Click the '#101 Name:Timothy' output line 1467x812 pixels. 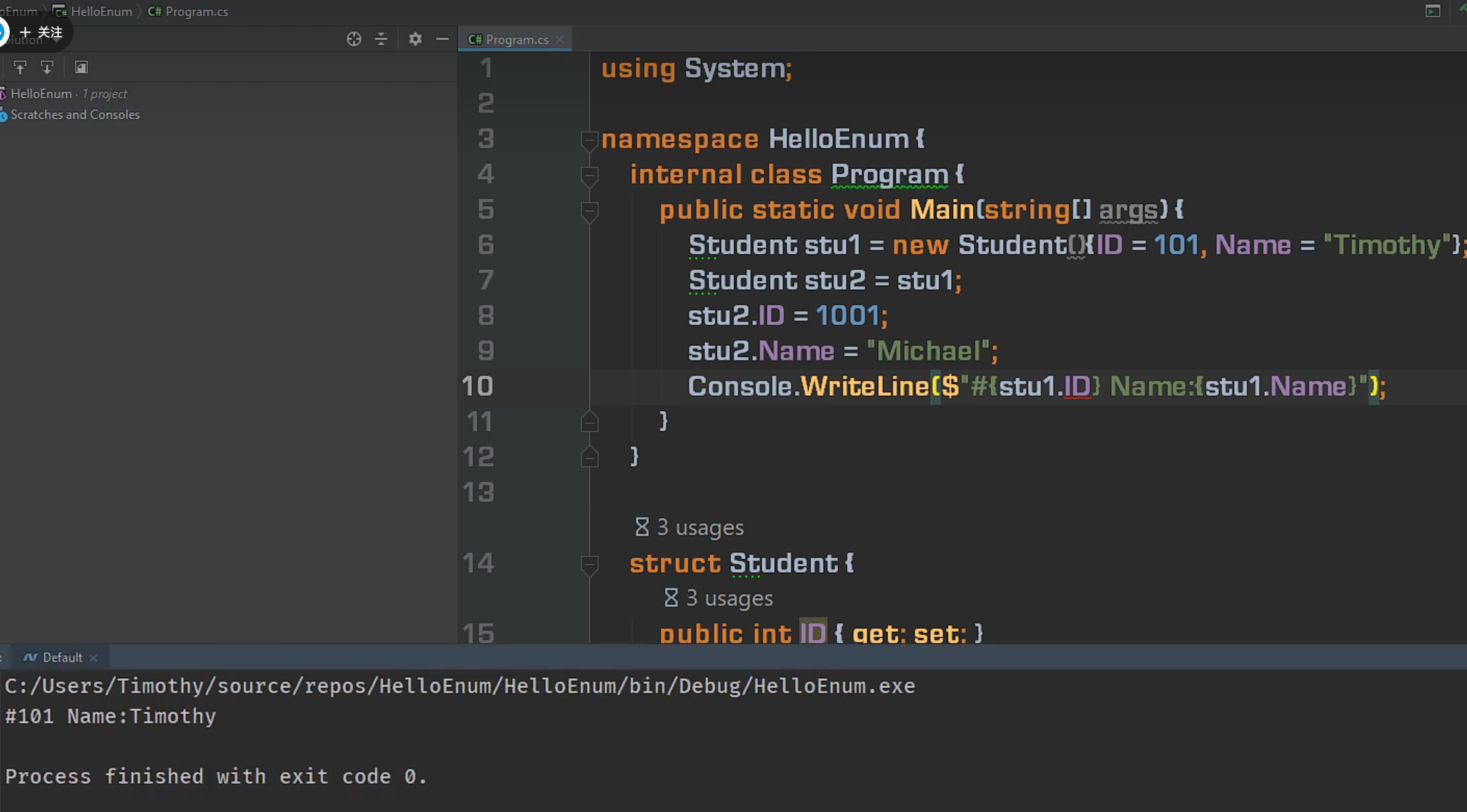click(110, 716)
